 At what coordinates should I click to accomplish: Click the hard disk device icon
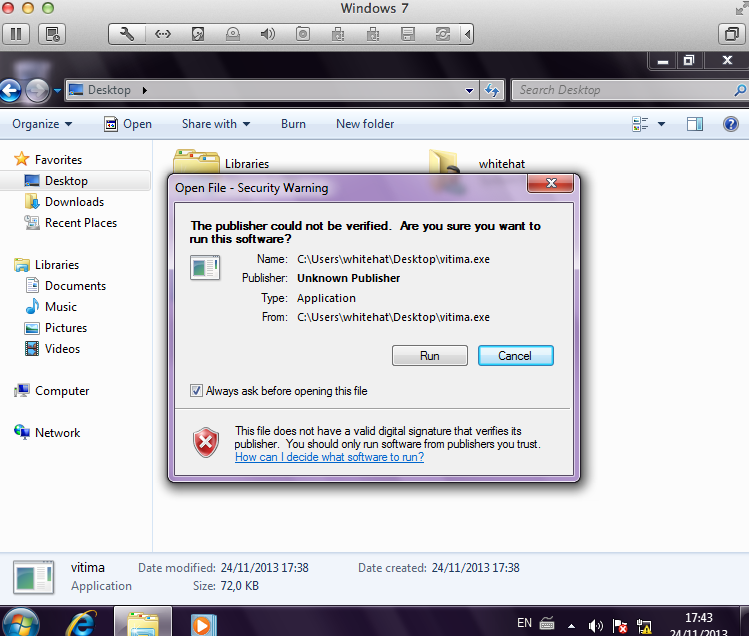198,34
